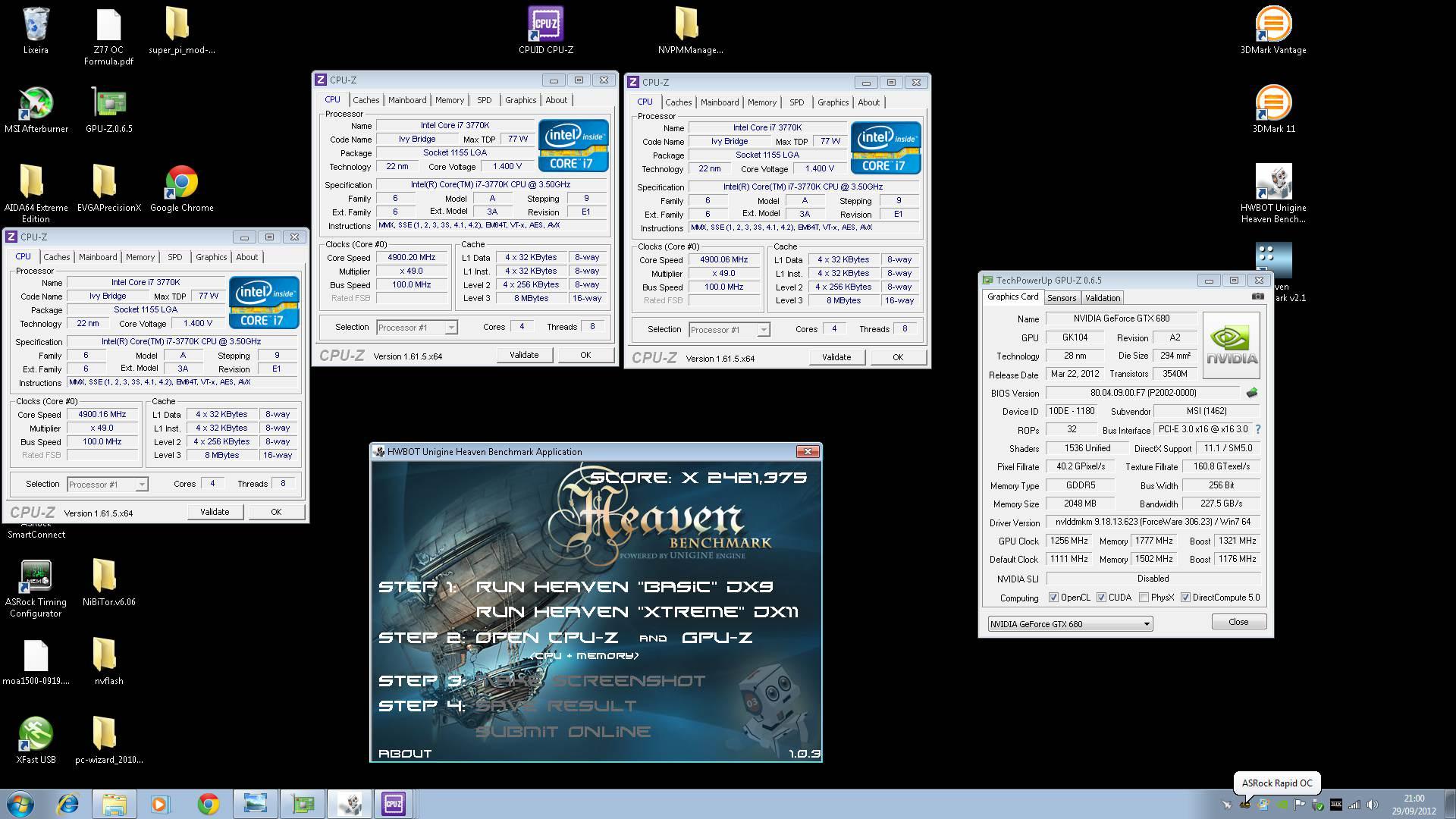Screen dimensions: 1456x819
Task: Run Heaven "Xtreme" DX11 benchmark
Action: point(637,612)
